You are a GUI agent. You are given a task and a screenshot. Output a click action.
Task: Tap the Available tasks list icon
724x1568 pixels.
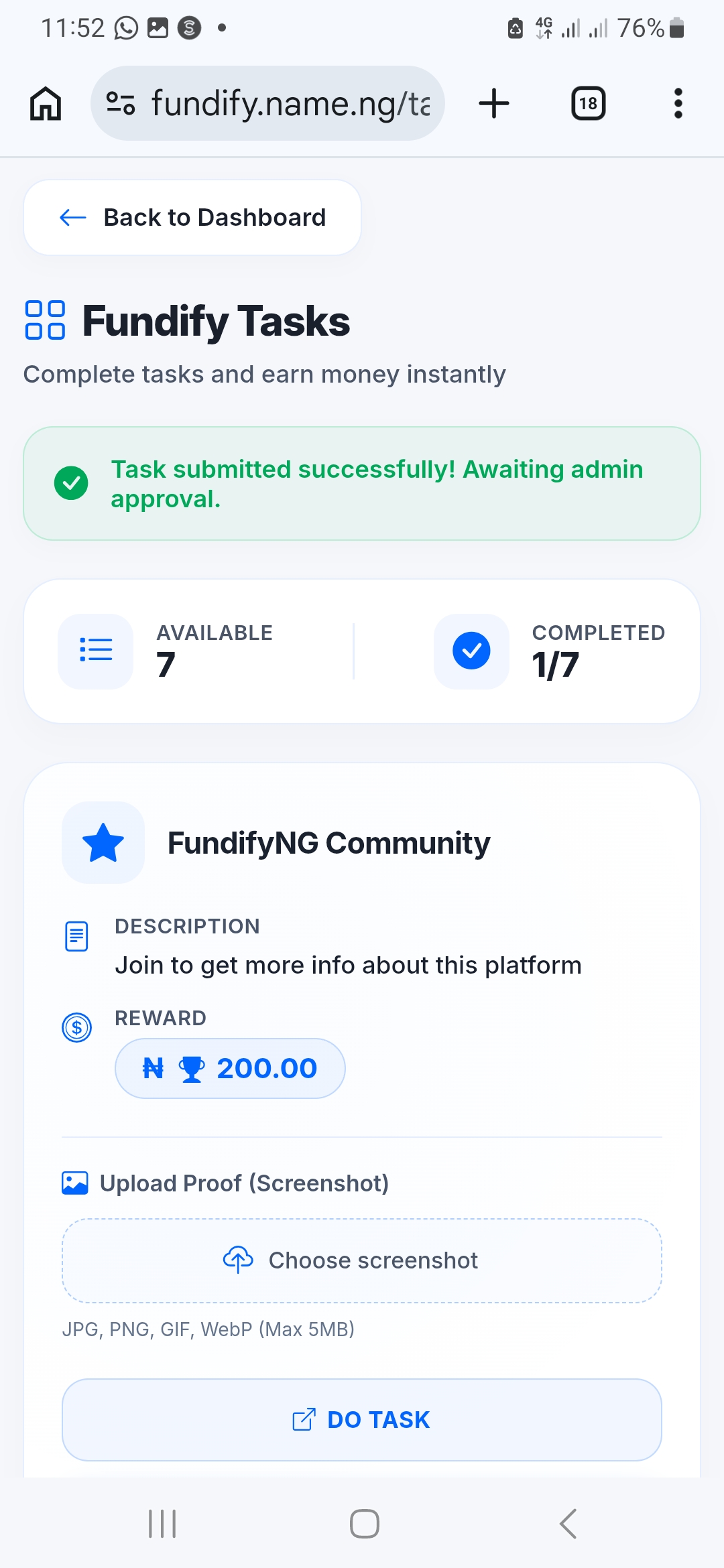coord(96,651)
